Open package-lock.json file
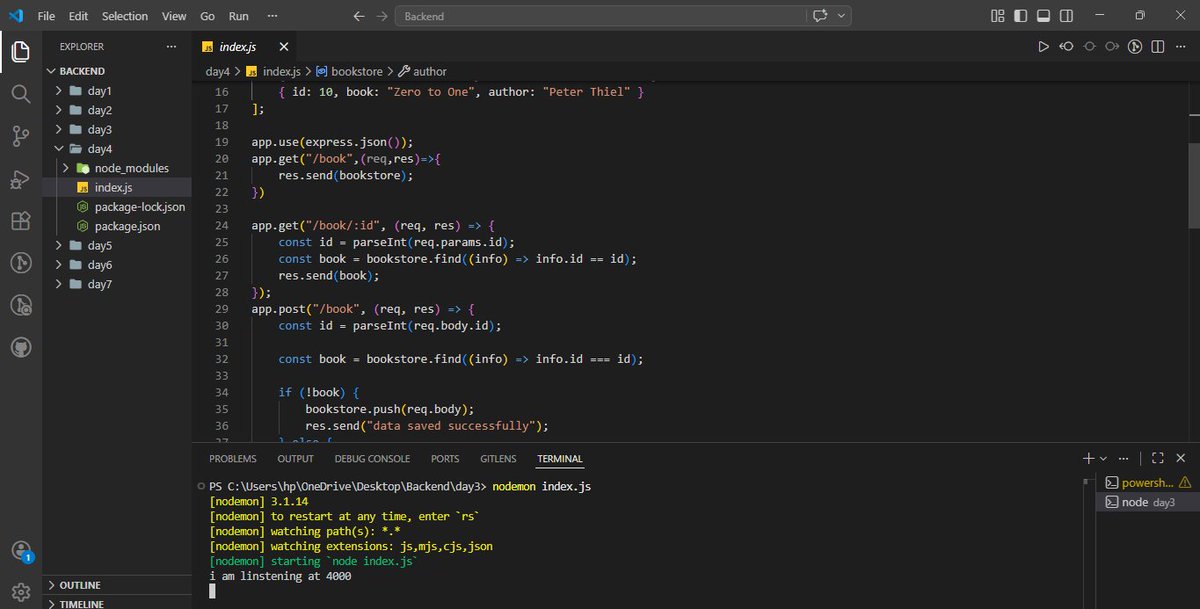Image resolution: width=1200 pixels, height=609 pixels. coord(116,207)
